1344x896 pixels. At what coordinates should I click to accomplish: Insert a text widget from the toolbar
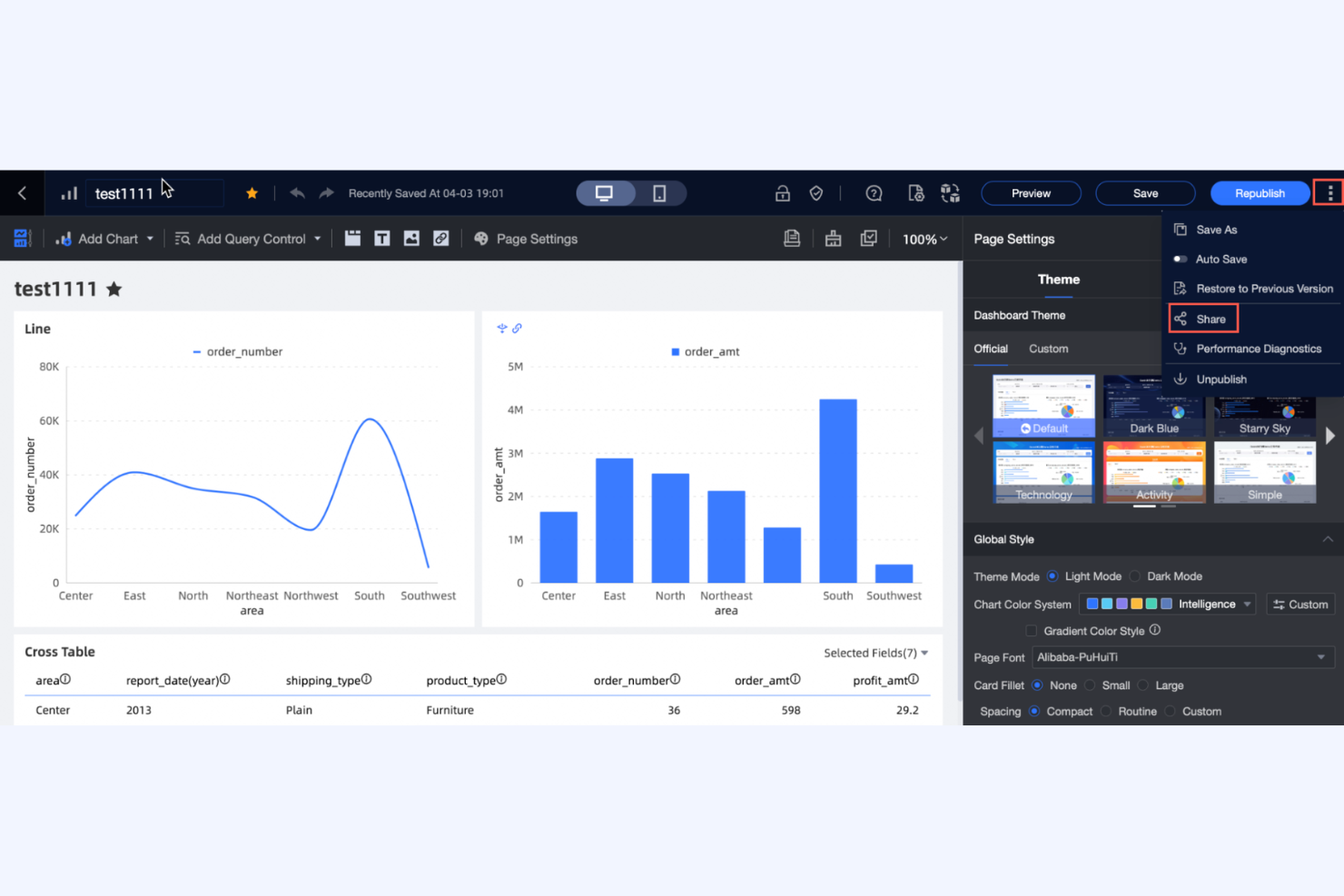click(382, 238)
